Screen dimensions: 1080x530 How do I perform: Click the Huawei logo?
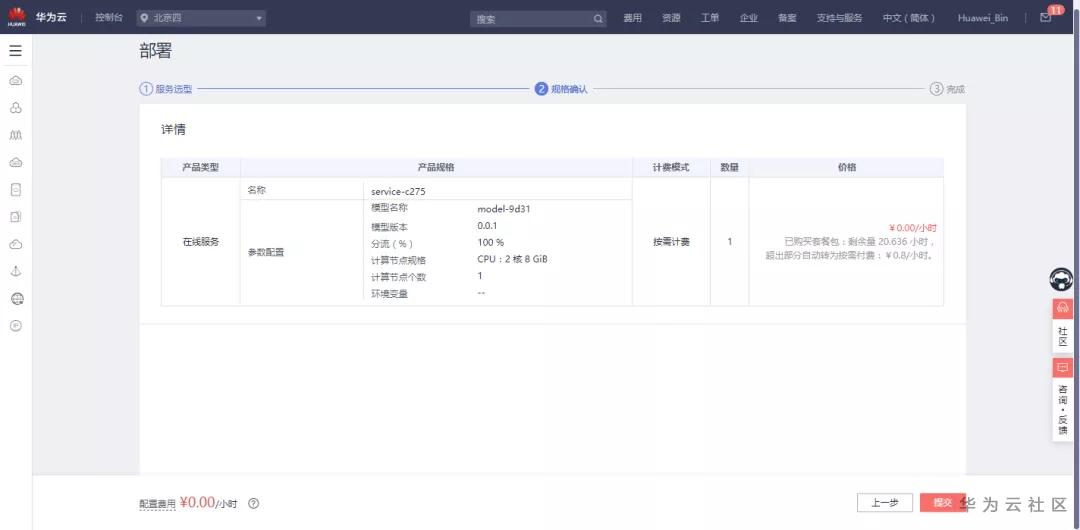[x=17, y=17]
